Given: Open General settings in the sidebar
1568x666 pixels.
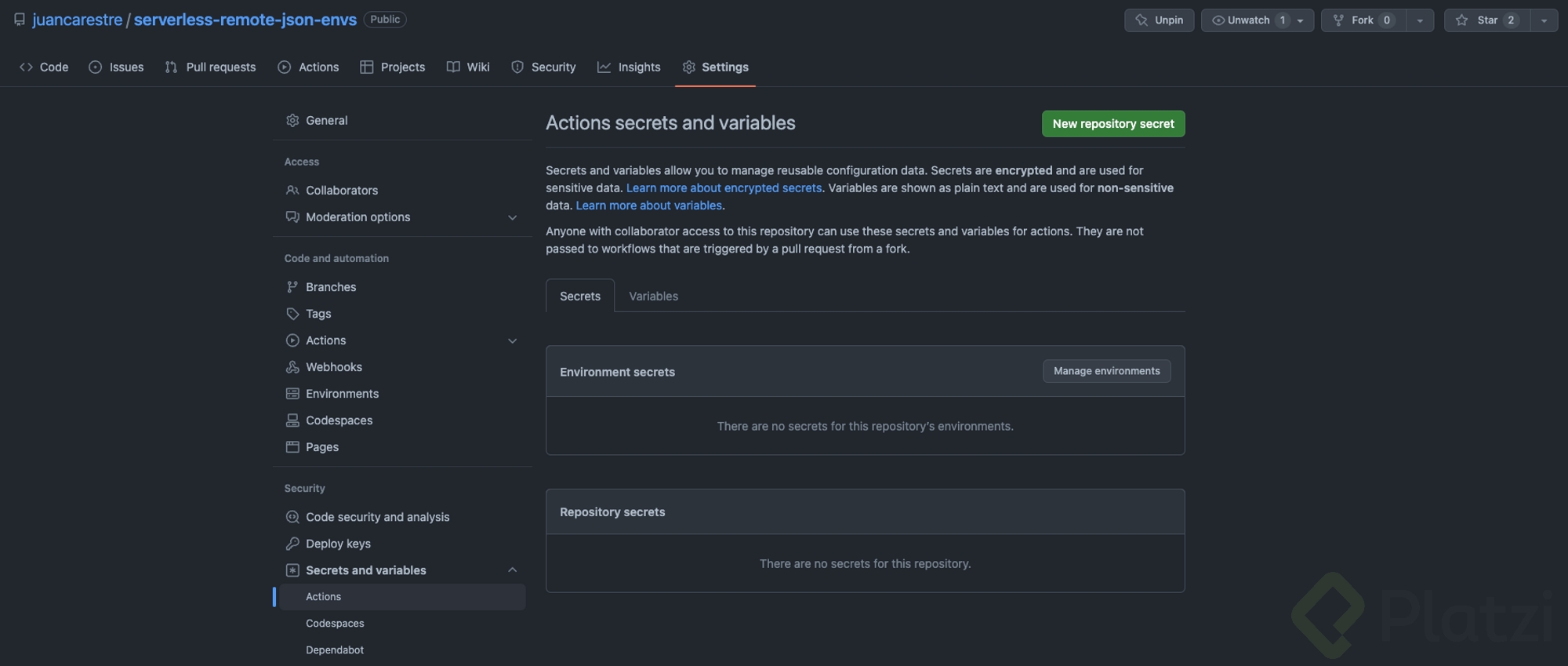Looking at the screenshot, I should tap(402, 120).
